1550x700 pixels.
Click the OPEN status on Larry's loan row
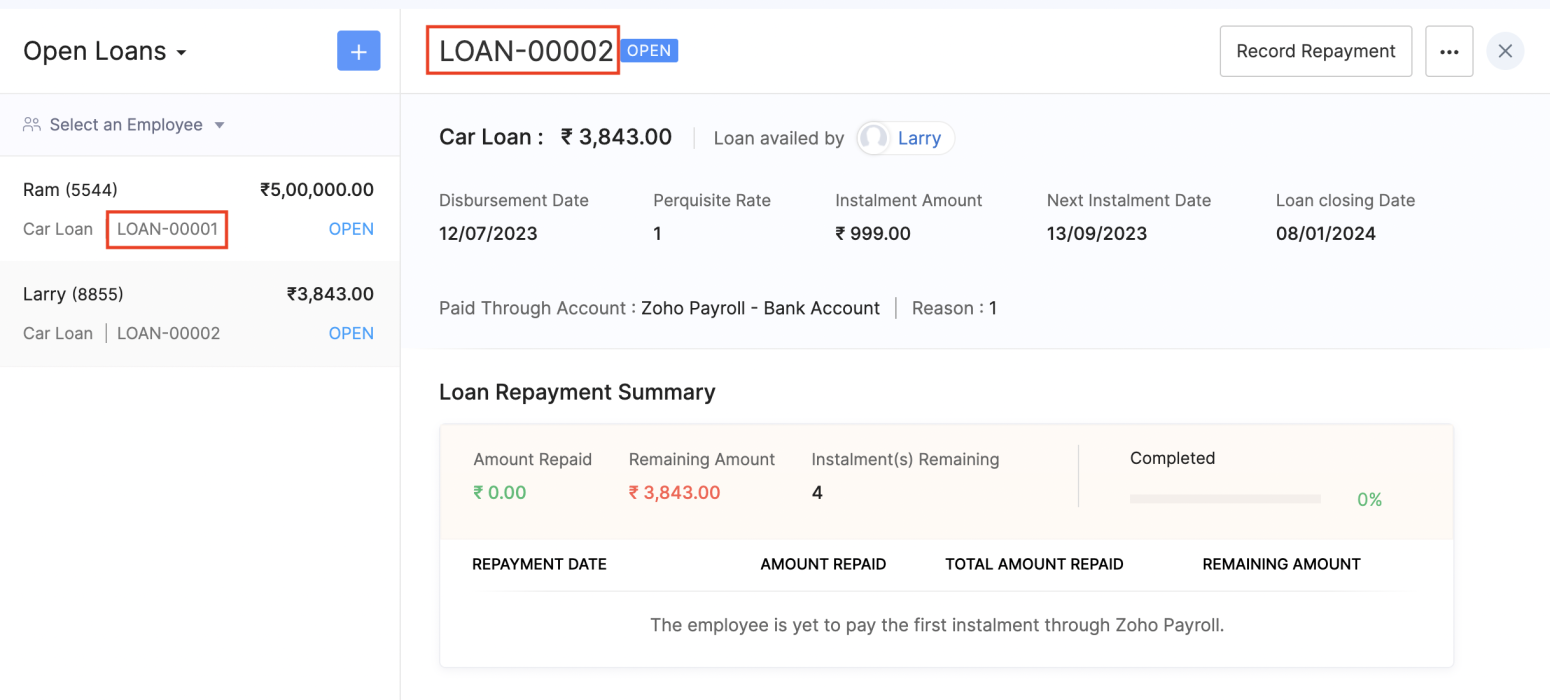tap(351, 333)
